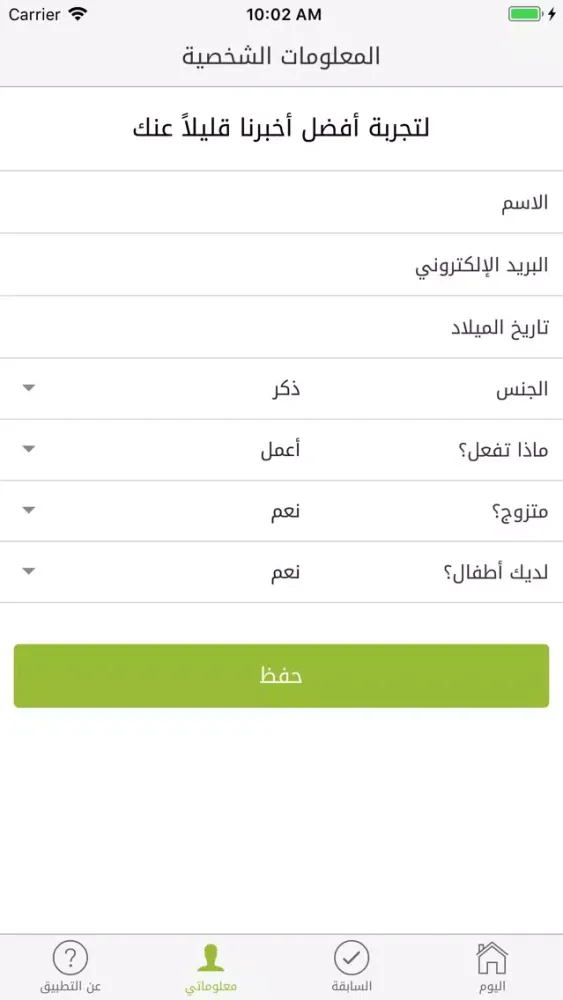Tap the Wi-Fi icon in status bar
The width and height of the screenshot is (563, 1000).
tap(78, 15)
